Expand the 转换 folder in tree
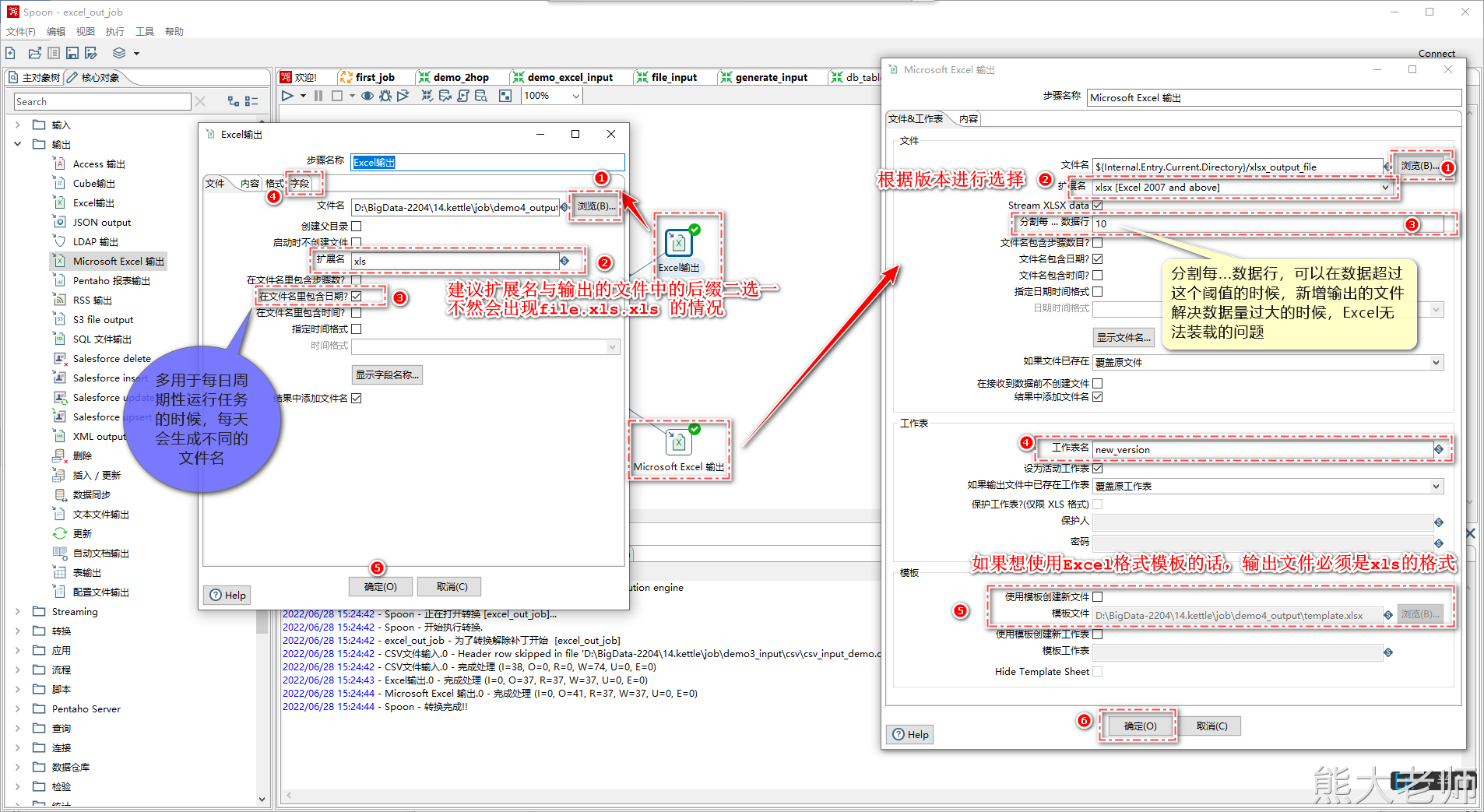This screenshot has height=812, width=1484. point(18,631)
